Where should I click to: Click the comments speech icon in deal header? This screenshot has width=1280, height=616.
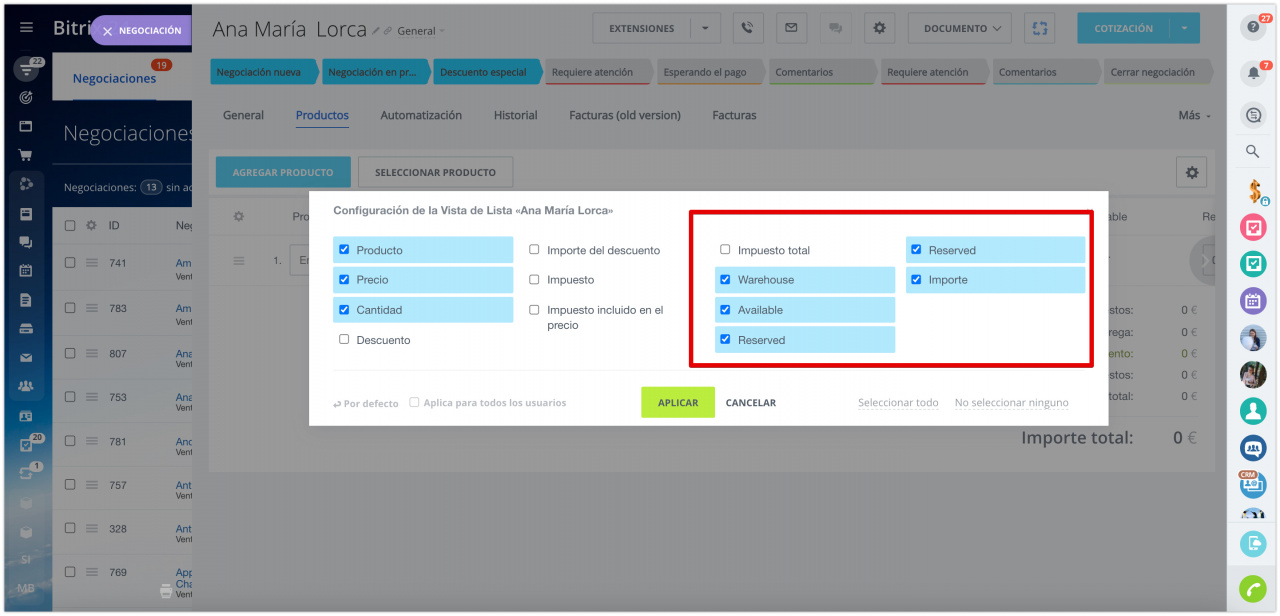tap(835, 28)
